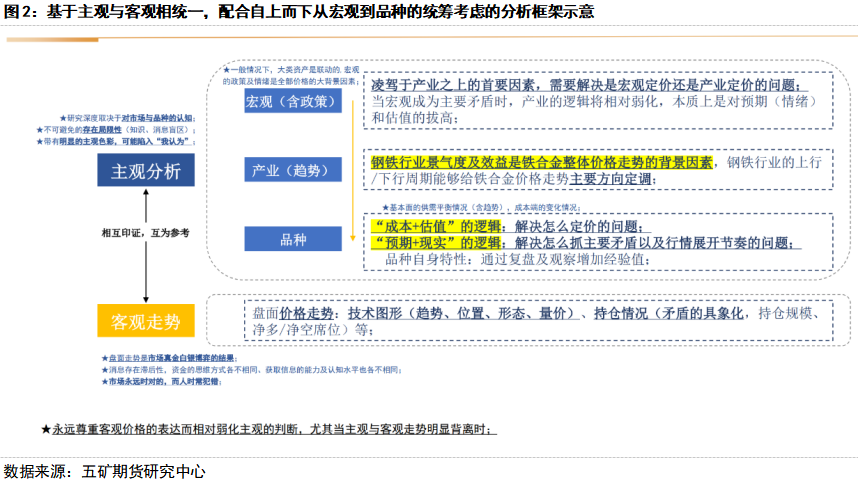Click the underlined 主要方向定调 text
This screenshot has height=482, width=858.
pos(610,179)
